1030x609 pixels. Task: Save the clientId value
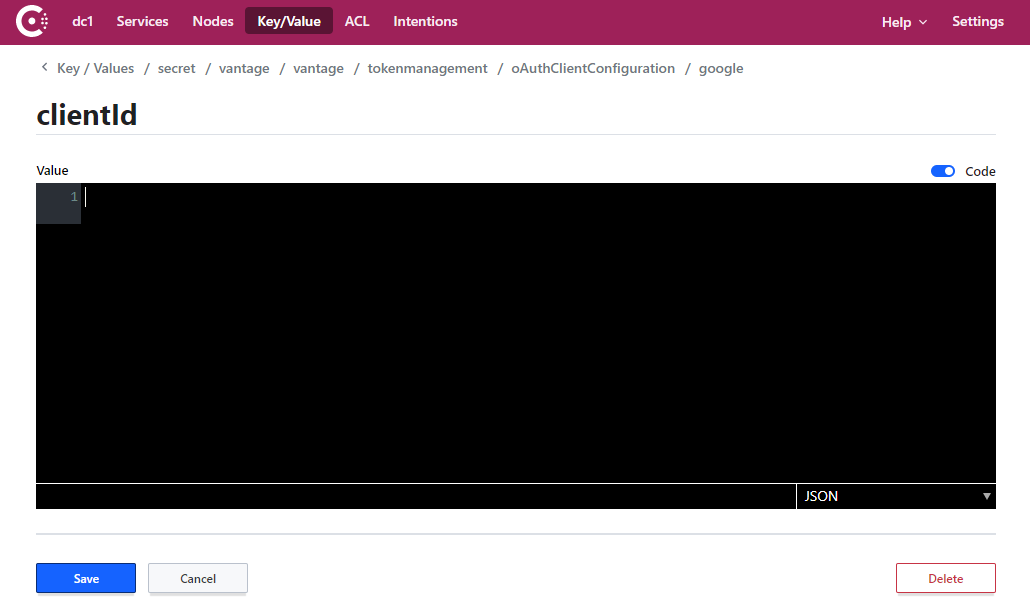(x=85, y=578)
